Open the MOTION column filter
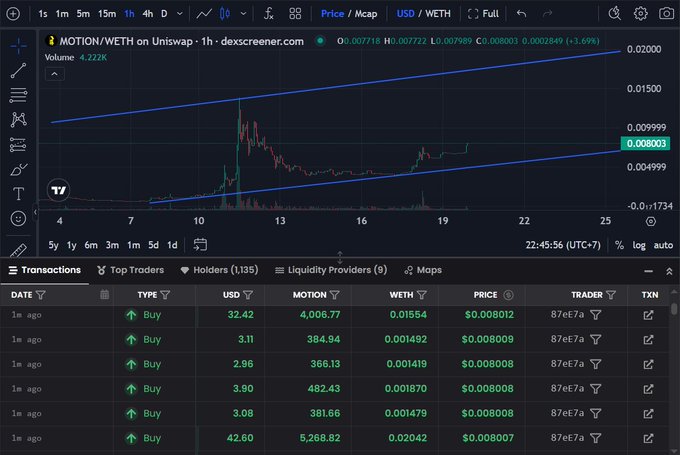 (x=334, y=295)
